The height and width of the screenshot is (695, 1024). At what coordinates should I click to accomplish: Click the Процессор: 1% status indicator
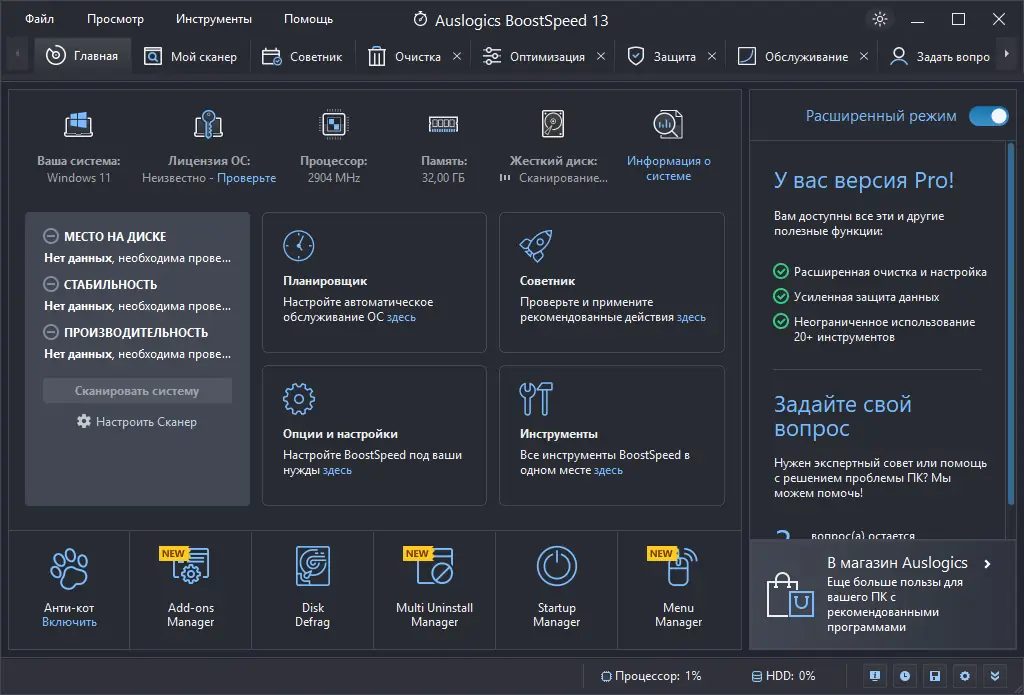pos(651,676)
